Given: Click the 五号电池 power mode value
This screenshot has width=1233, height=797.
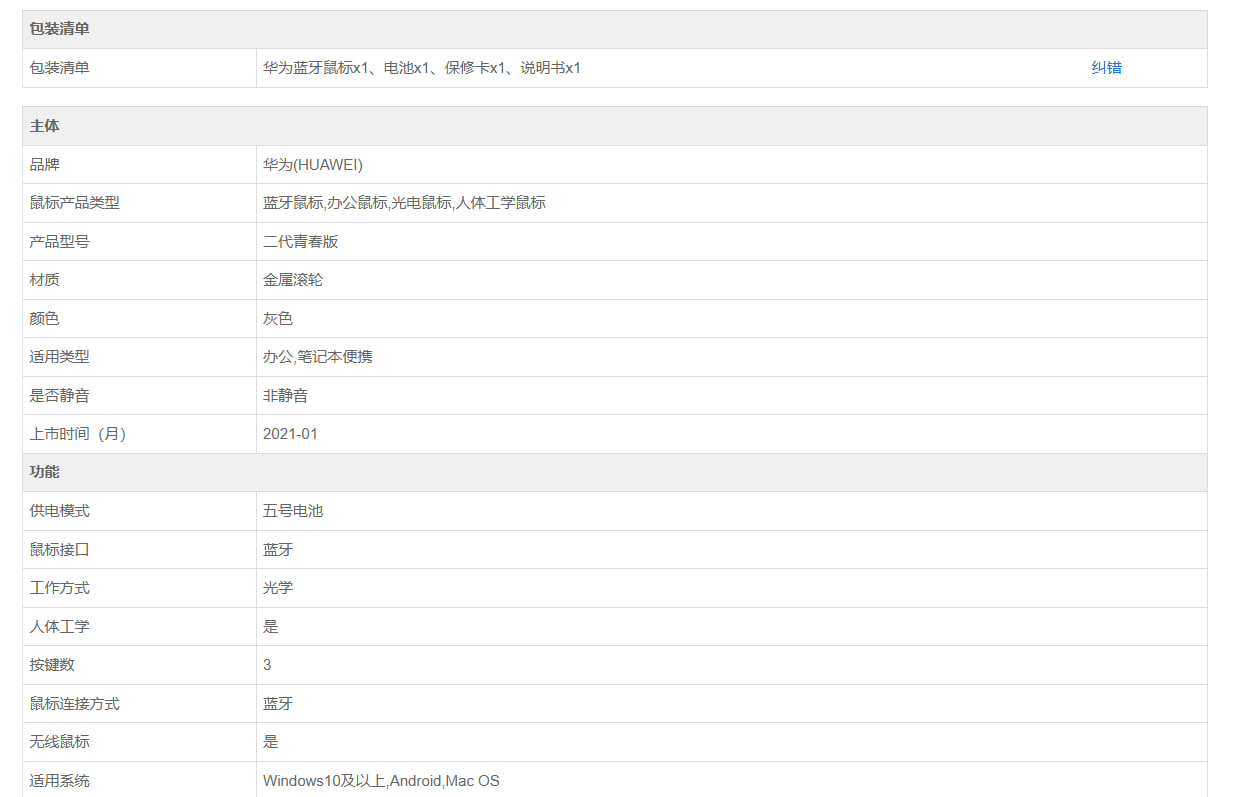Looking at the screenshot, I should 293,511.
